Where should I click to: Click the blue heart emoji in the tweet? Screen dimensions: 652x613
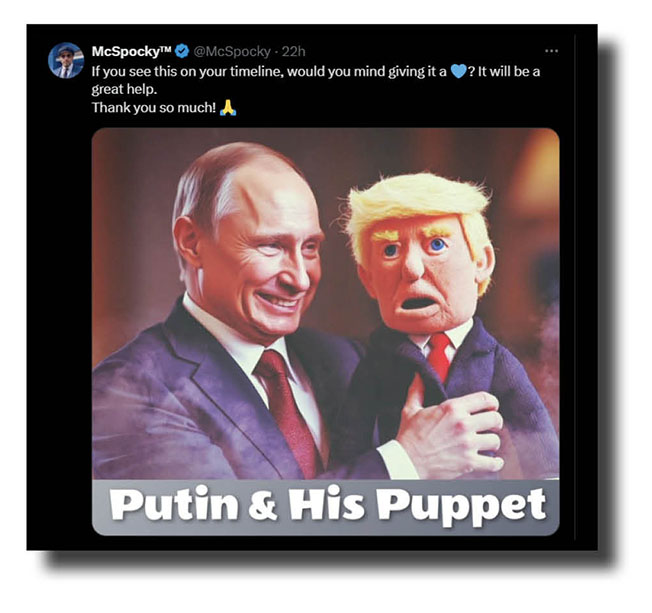457,72
